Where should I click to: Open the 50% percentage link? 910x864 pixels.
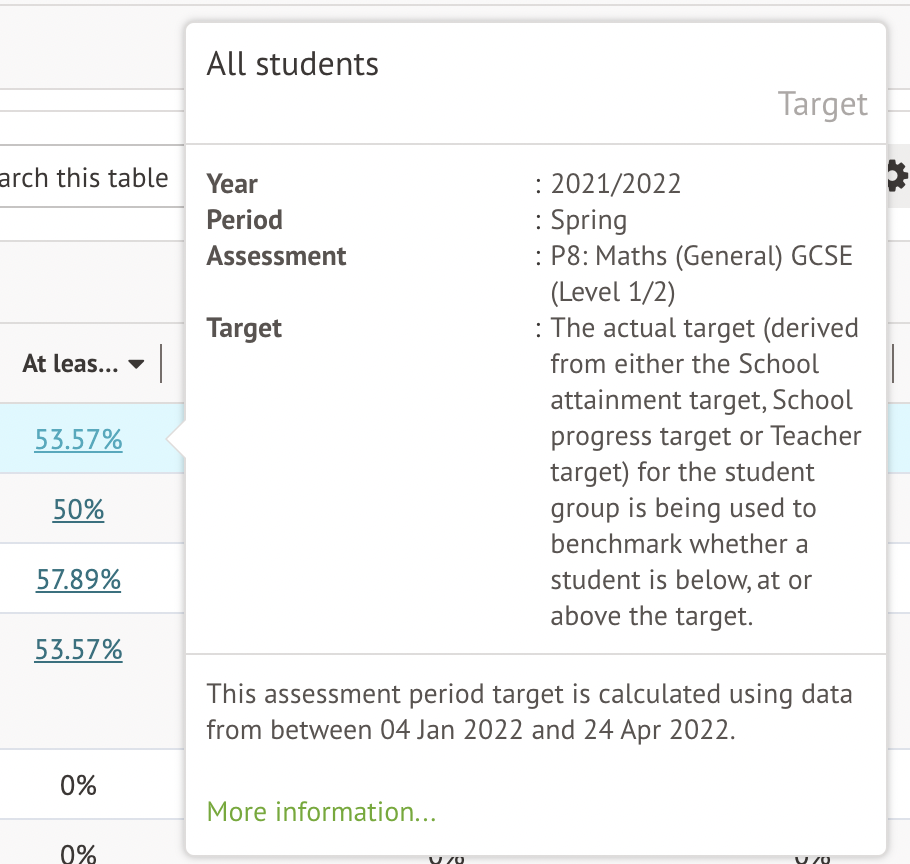[78, 510]
